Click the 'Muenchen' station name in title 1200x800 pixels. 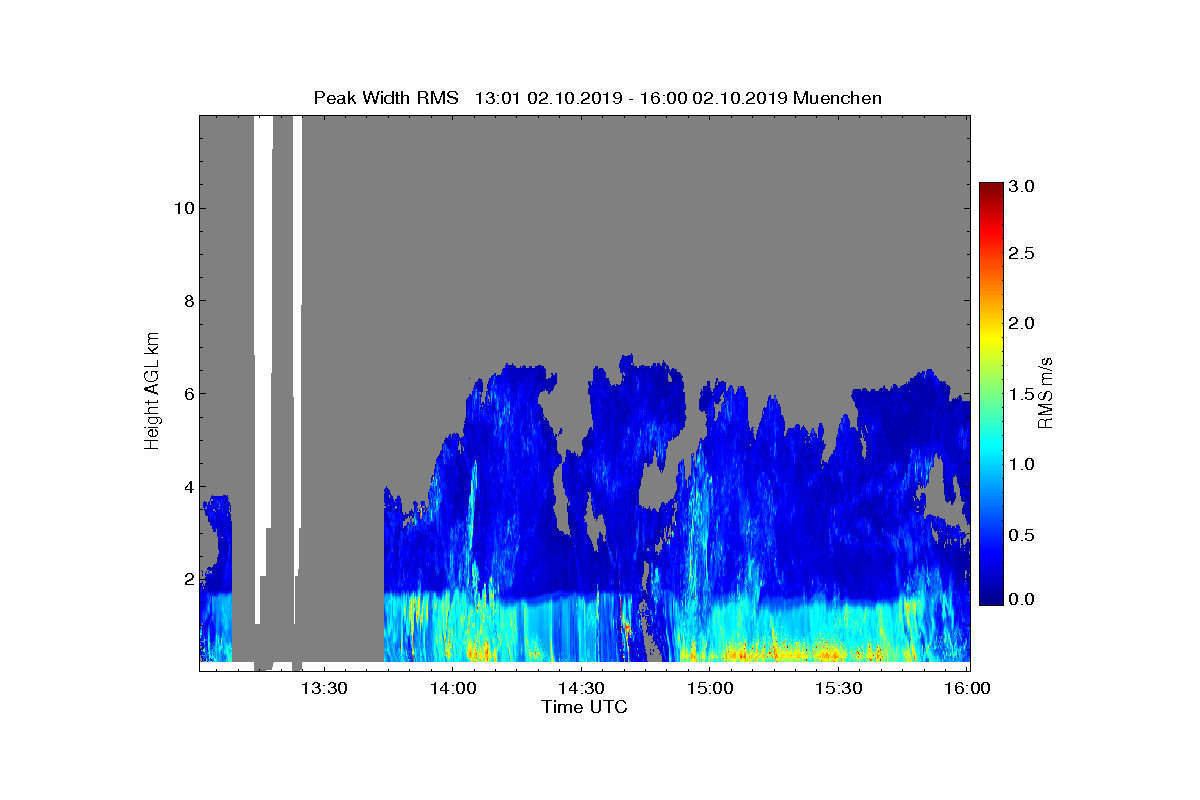837,98
